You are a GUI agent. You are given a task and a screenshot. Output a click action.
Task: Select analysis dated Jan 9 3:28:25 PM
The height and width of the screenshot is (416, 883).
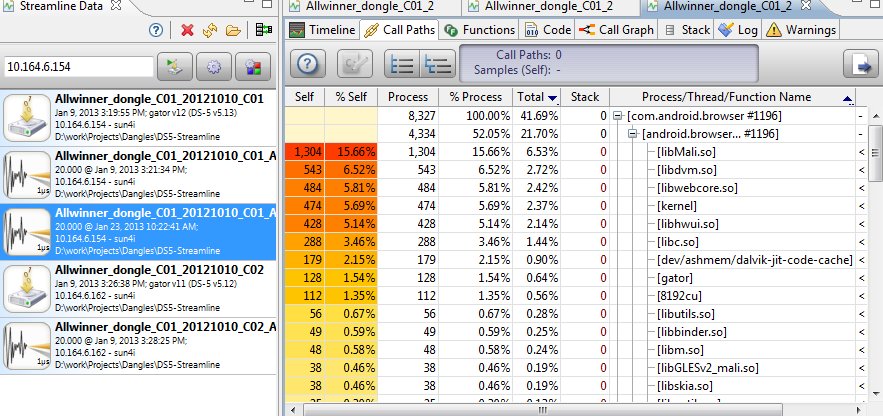point(138,346)
